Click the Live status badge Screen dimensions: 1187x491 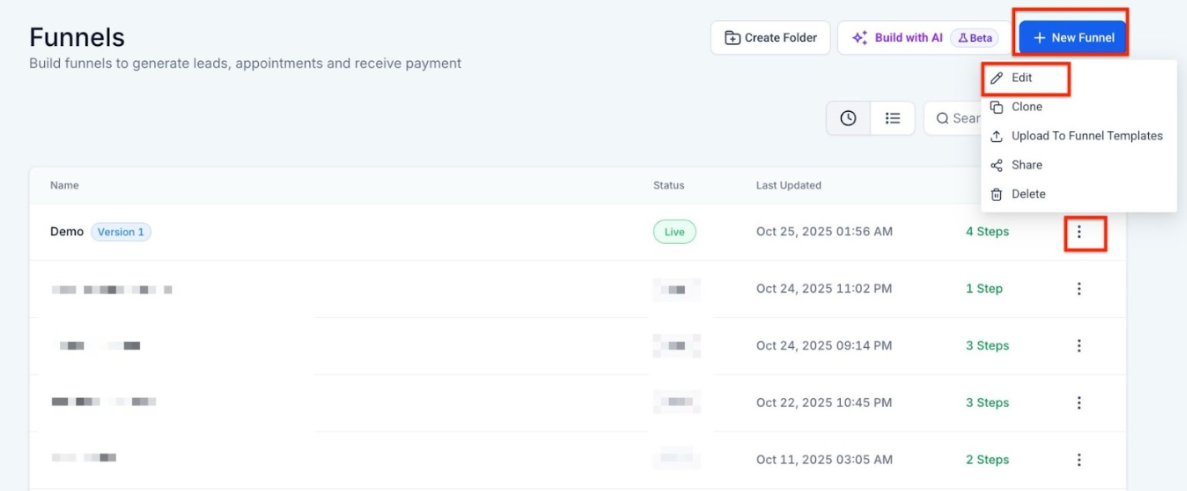(x=674, y=232)
